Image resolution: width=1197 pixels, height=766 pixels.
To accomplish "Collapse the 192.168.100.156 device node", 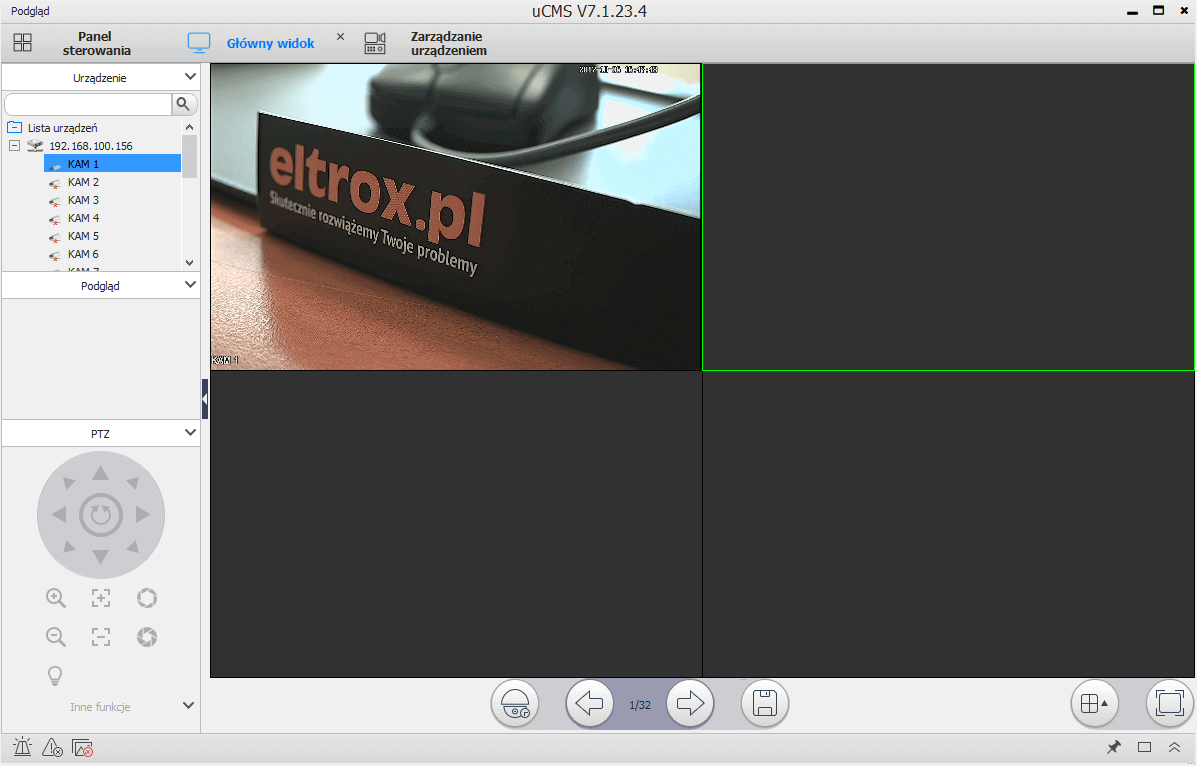I will [15, 145].
